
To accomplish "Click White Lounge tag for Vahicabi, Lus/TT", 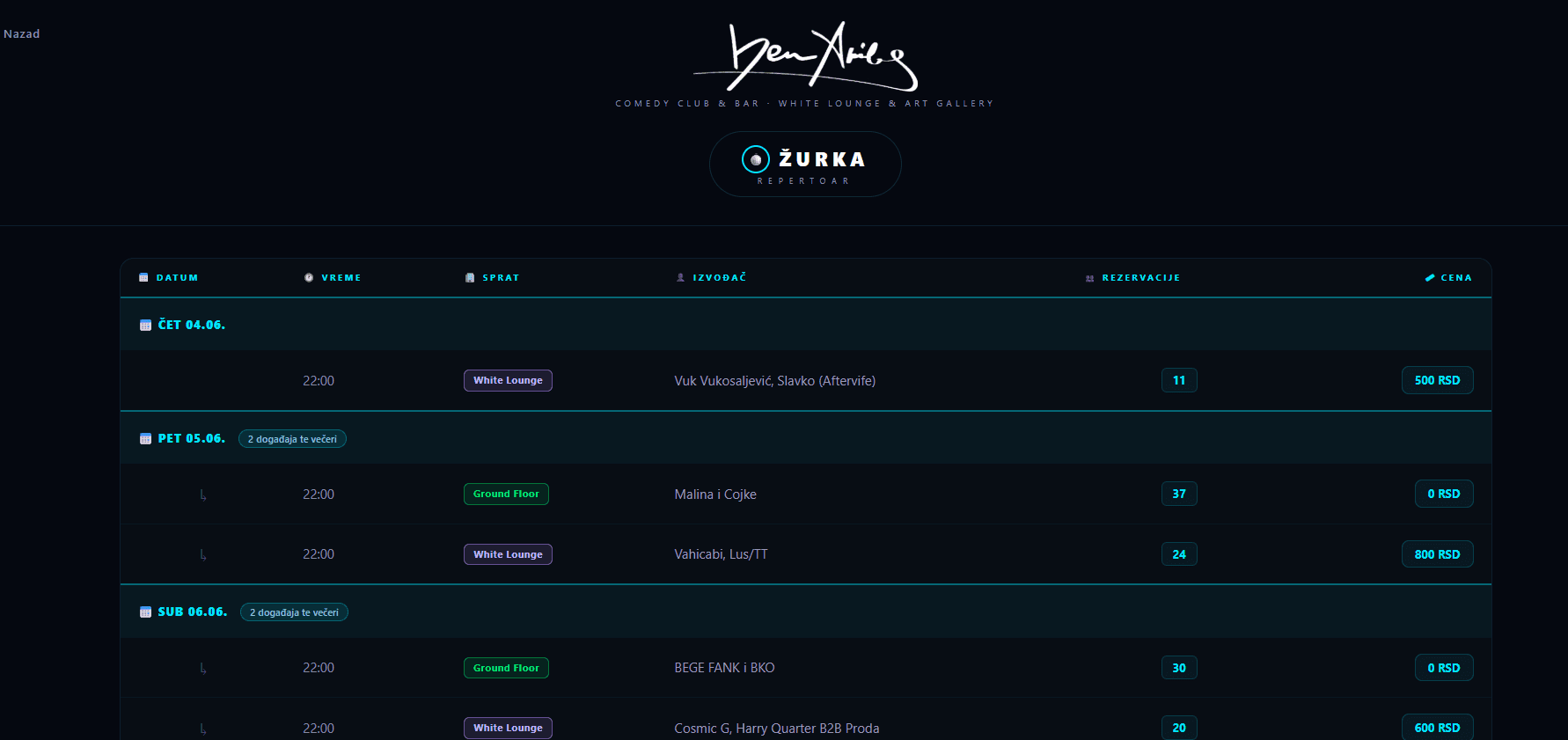I will tap(508, 554).
